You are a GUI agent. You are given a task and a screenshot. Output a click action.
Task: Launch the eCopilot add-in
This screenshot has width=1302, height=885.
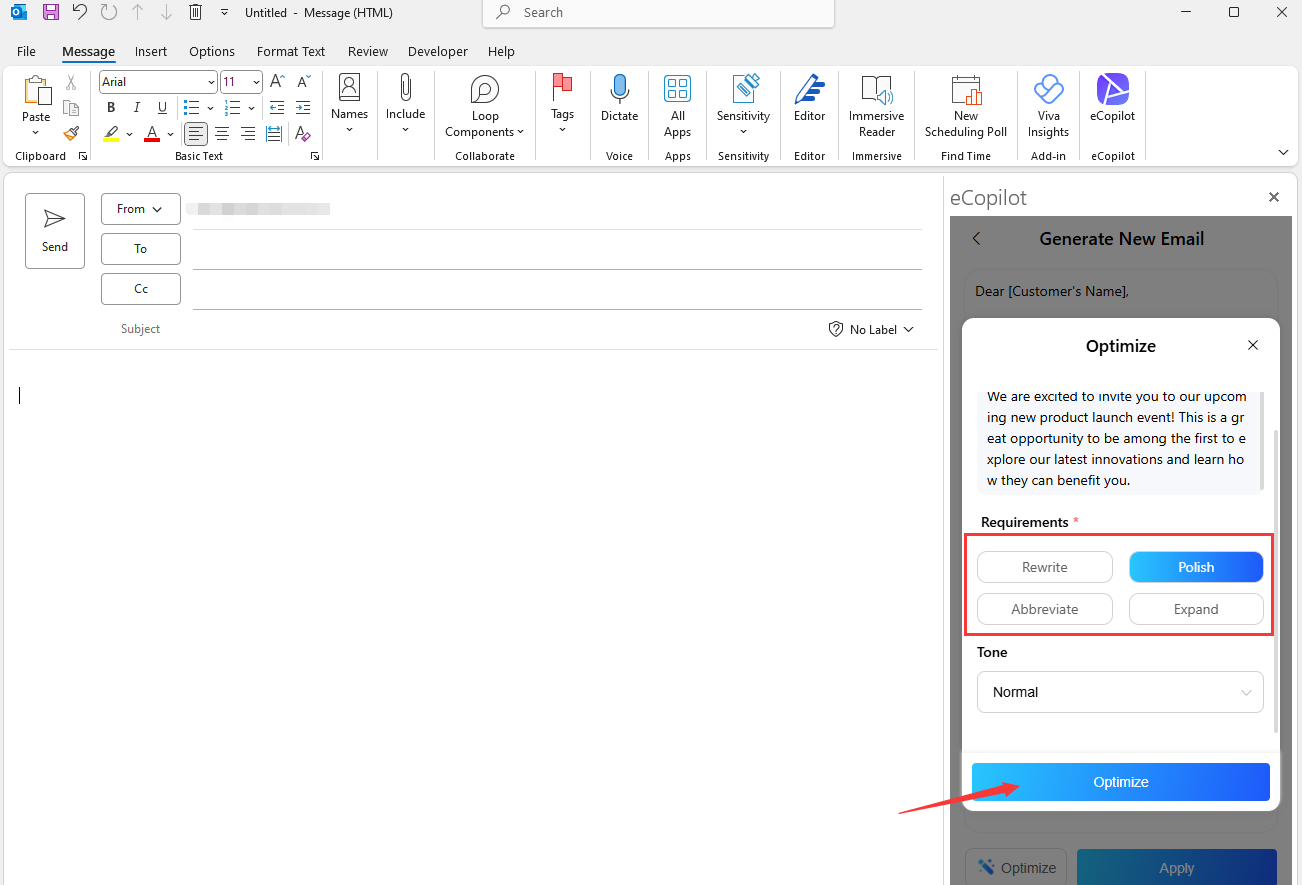coord(1112,100)
